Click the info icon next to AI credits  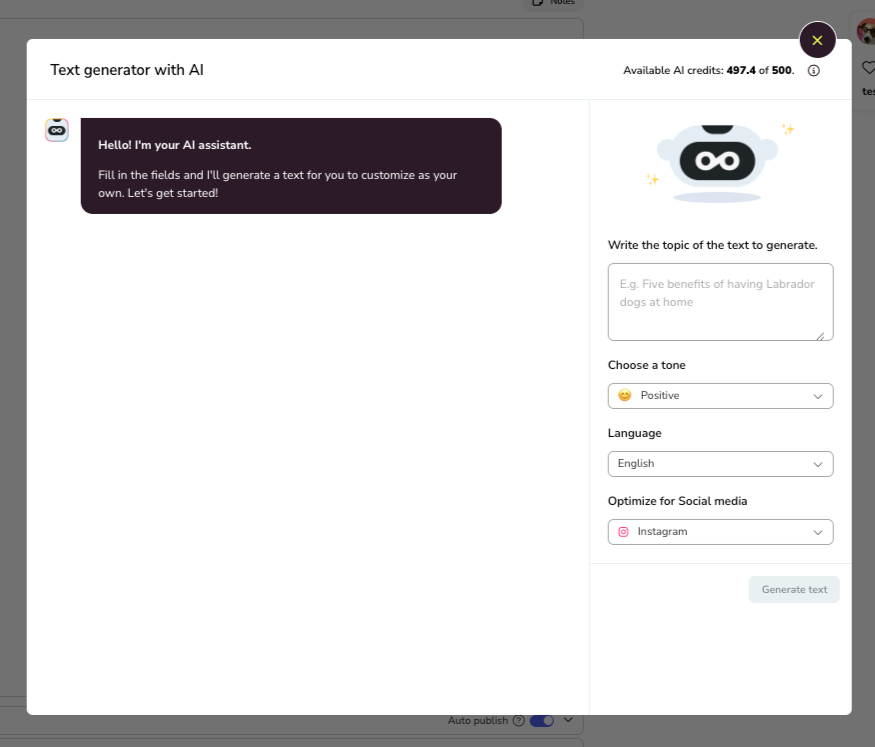coord(813,70)
